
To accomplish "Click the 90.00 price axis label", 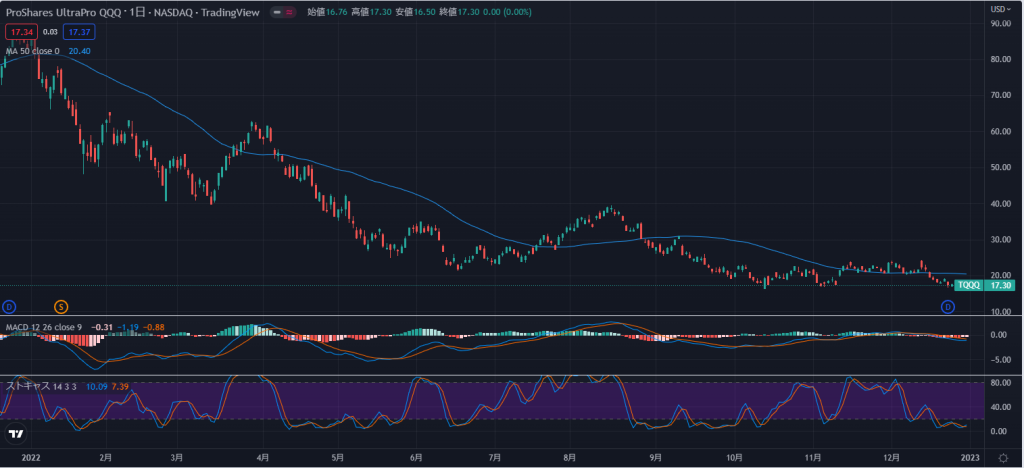I will pos(1001,23).
